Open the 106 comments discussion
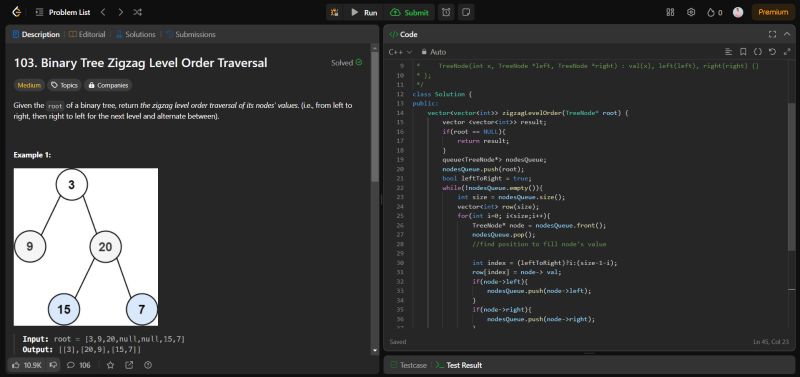Image resolution: width=800 pixels, height=377 pixels. (x=79, y=365)
